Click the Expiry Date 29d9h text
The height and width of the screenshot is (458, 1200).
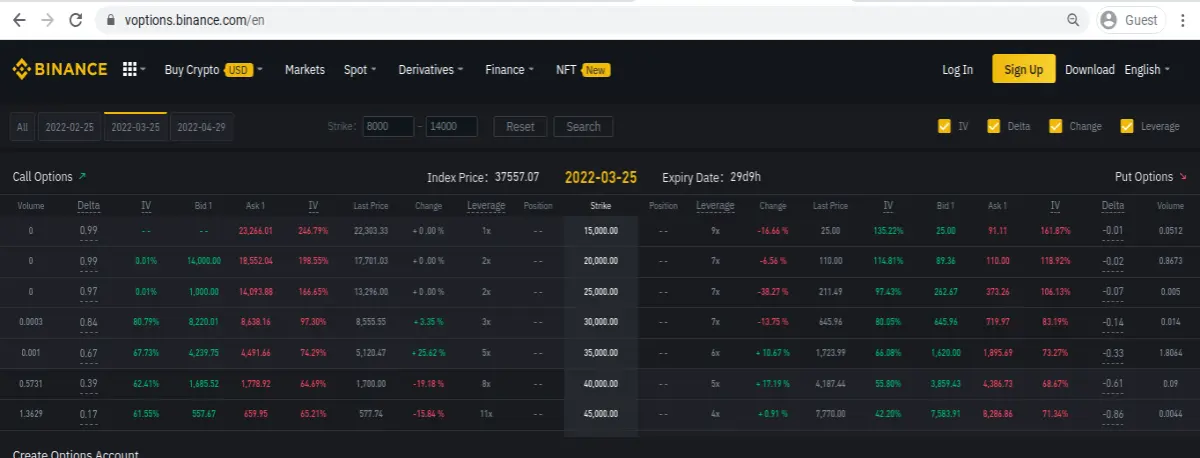[746, 177]
